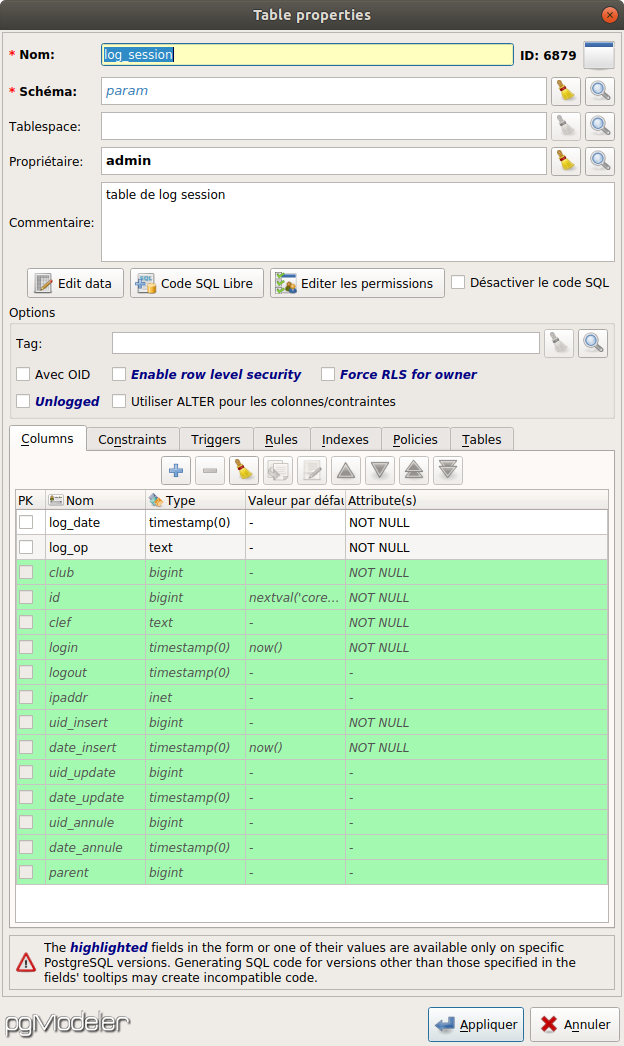Image resolution: width=624 pixels, height=1046 pixels.
Task: Clear all columns with the broom icon
Action: (244, 470)
